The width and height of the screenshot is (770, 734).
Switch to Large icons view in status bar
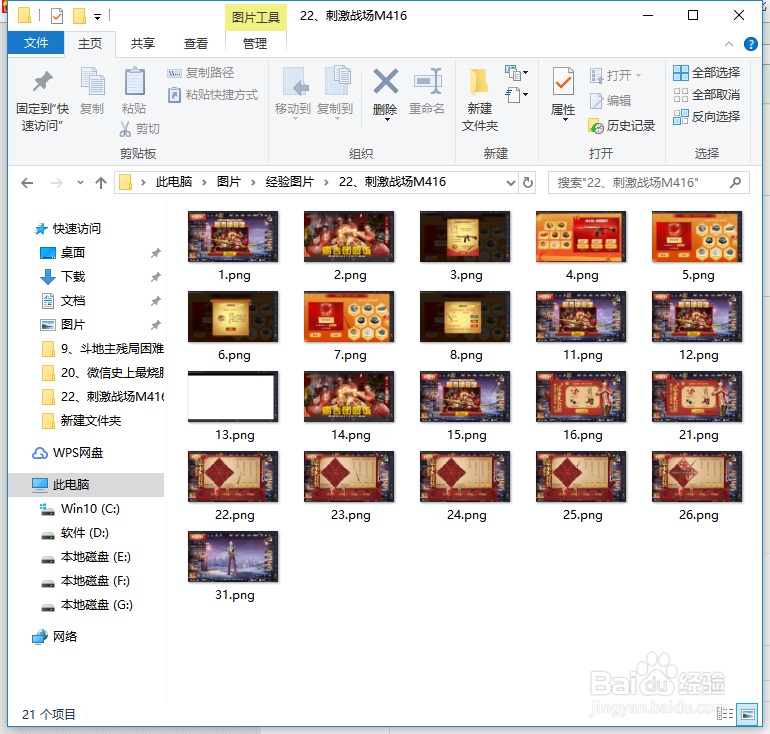tap(748, 714)
